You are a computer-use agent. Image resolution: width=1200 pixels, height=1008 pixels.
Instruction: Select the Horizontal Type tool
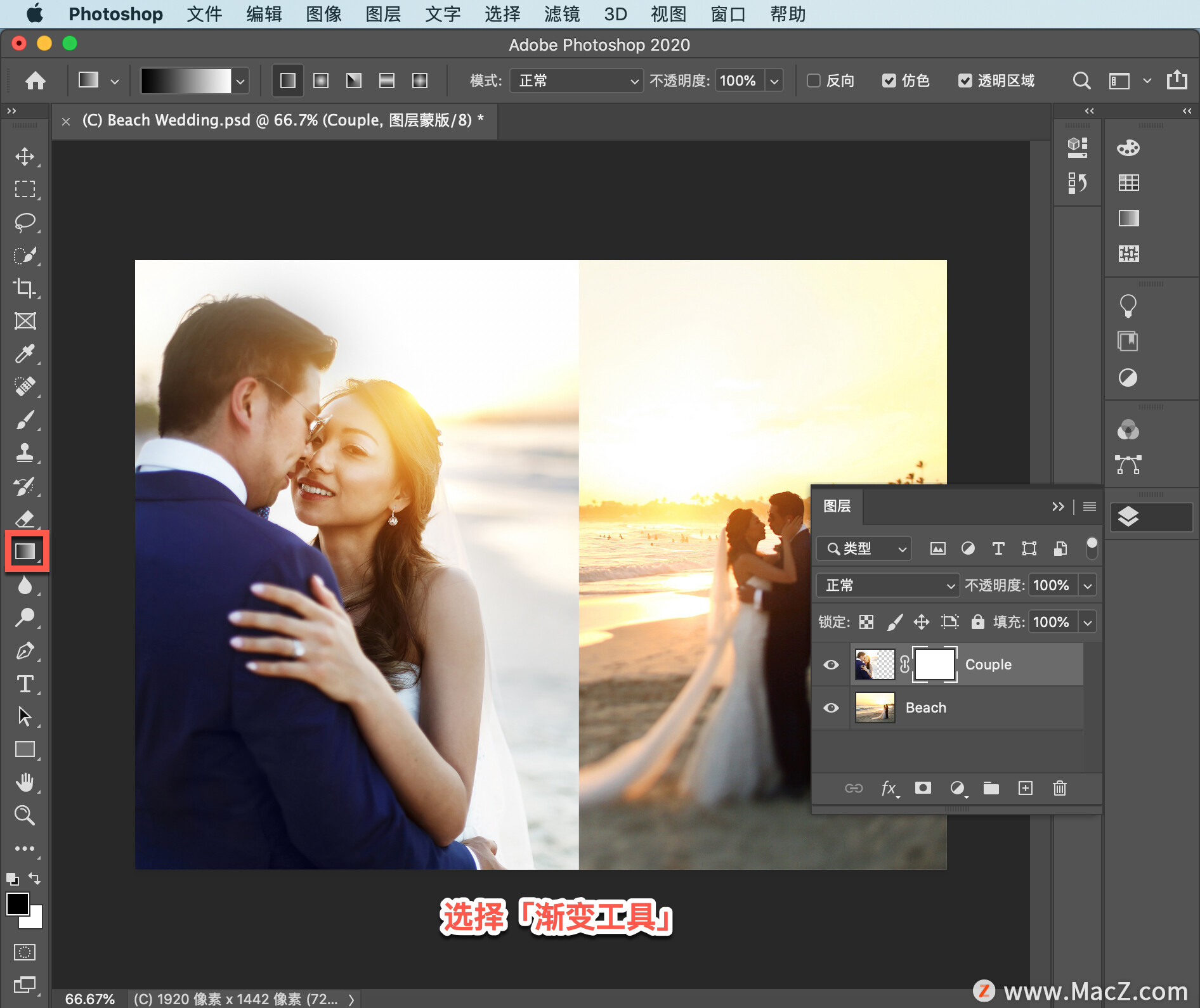(25, 683)
